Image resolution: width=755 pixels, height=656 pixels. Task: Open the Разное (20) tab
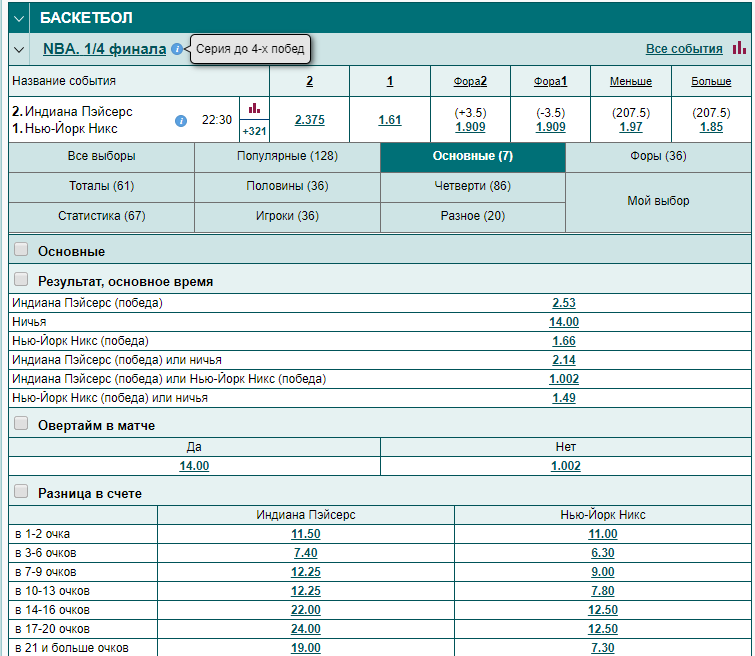(x=473, y=216)
